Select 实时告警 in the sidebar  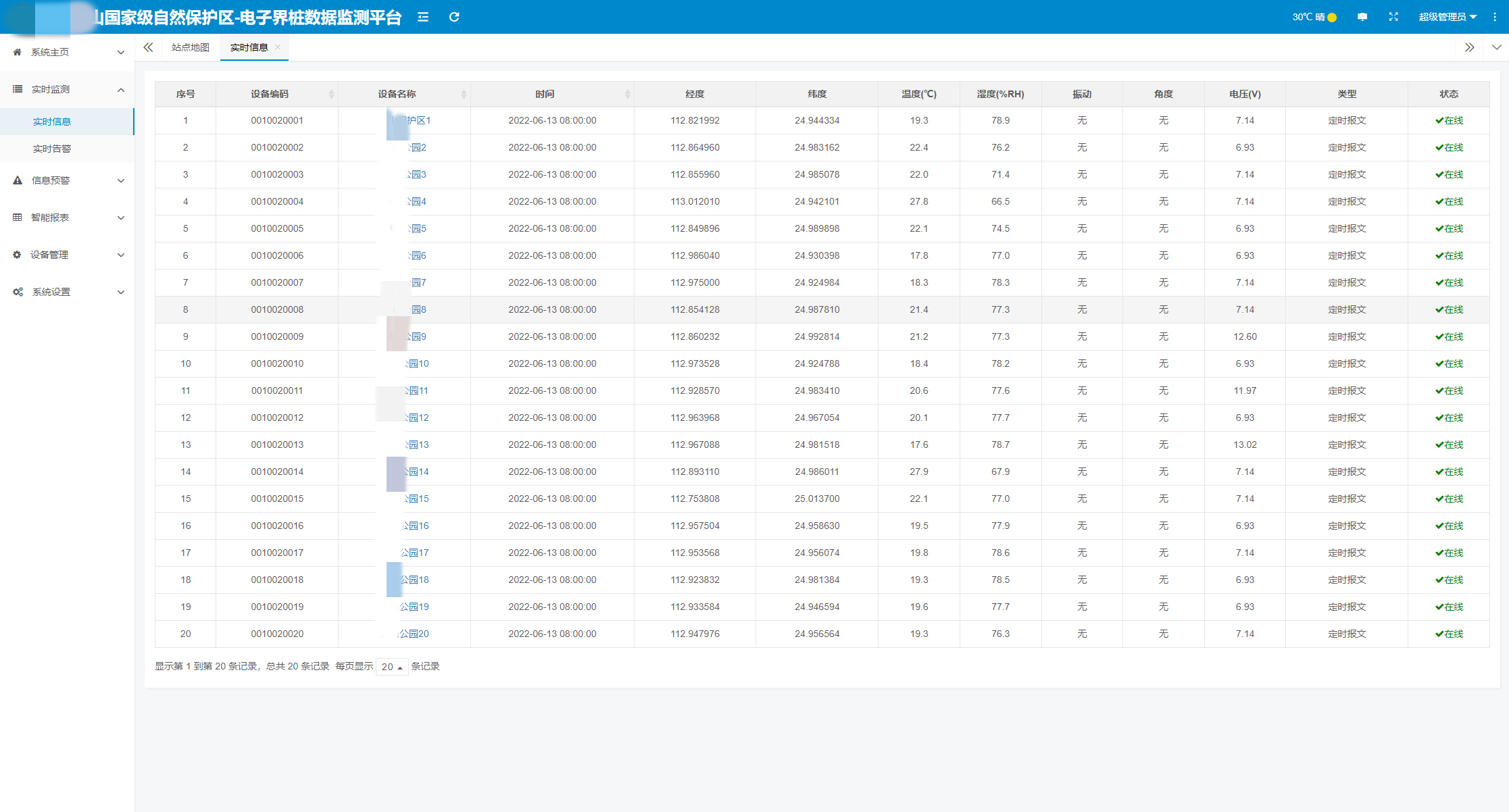pos(52,149)
